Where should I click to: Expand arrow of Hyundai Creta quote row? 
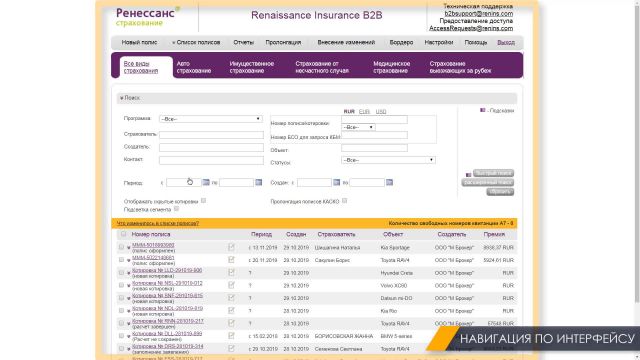coord(129,273)
